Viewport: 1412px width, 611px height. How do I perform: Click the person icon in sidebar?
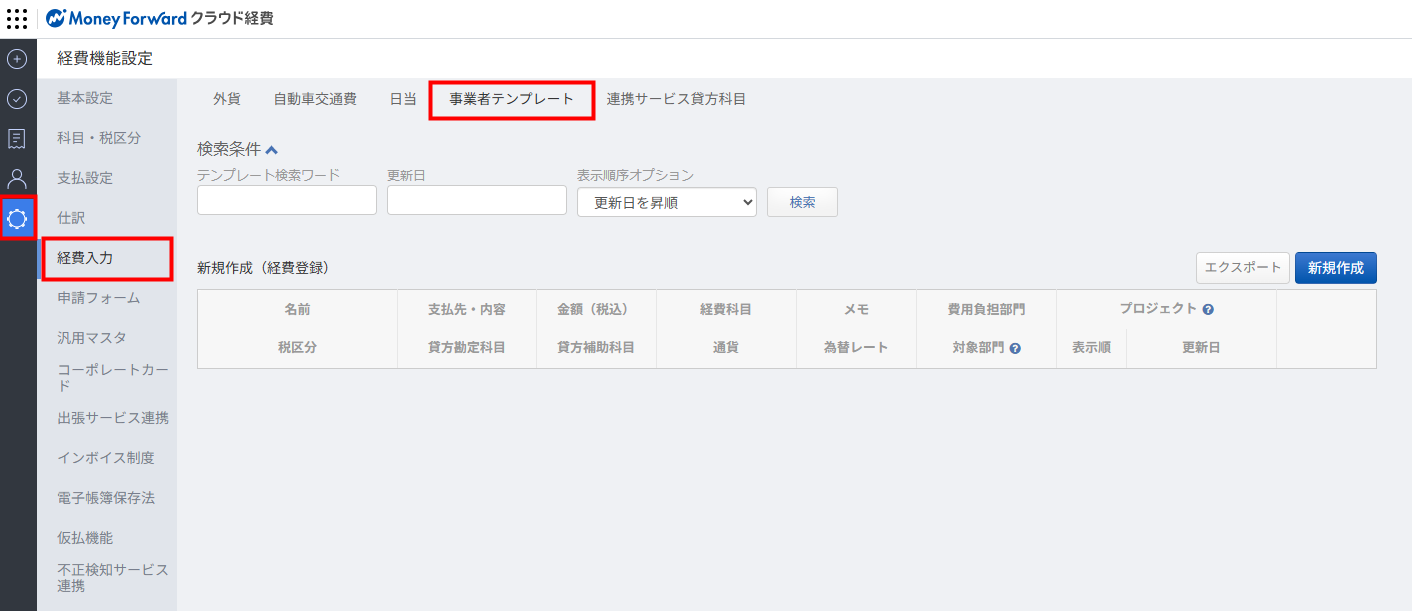coord(17,179)
